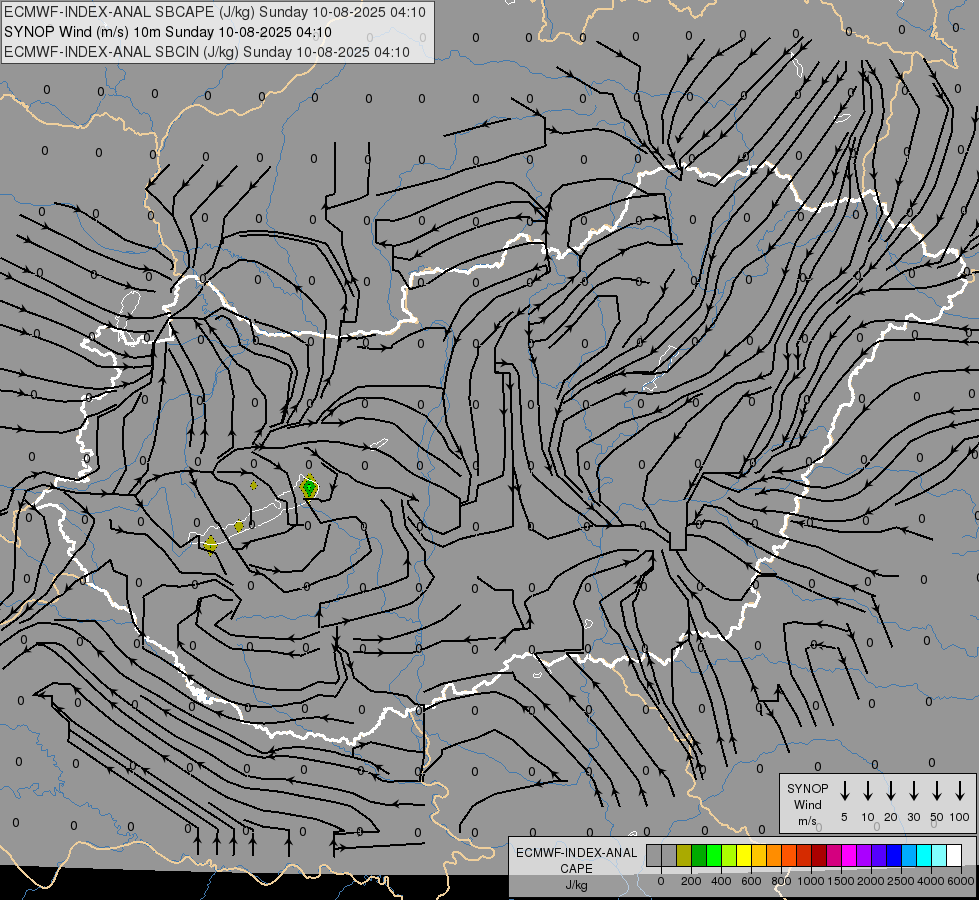Click the SBCAPE title line in header
Image resolution: width=979 pixels, height=900 pixels.
coord(215,12)
